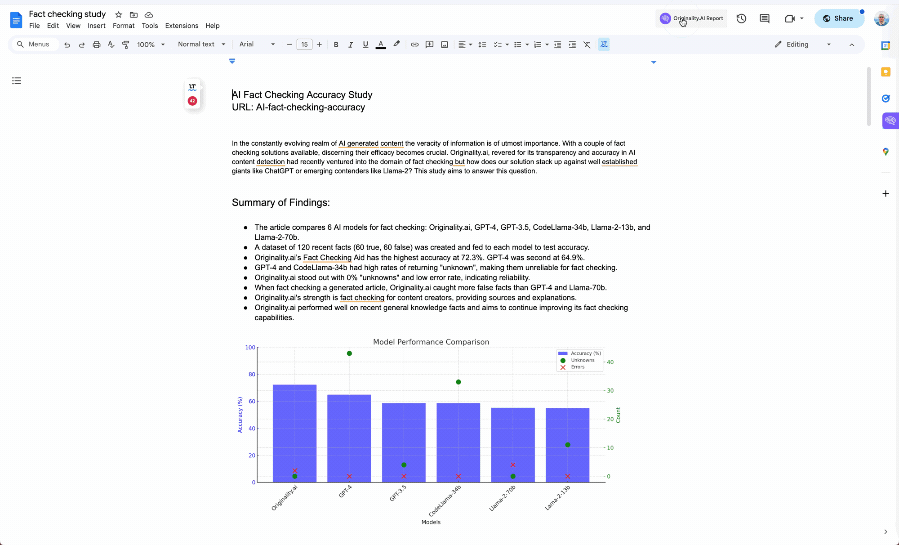Open the Editing mode dropdown

pos(802,45)
